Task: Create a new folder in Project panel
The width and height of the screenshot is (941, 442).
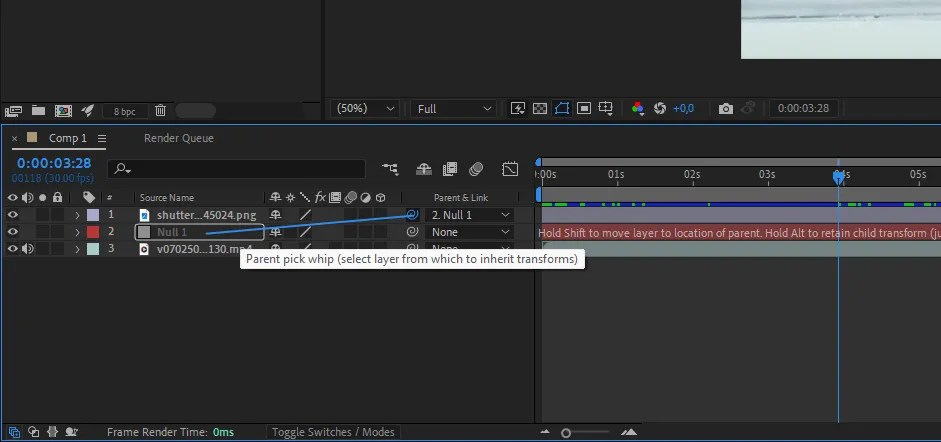Action: coord(38,110)
